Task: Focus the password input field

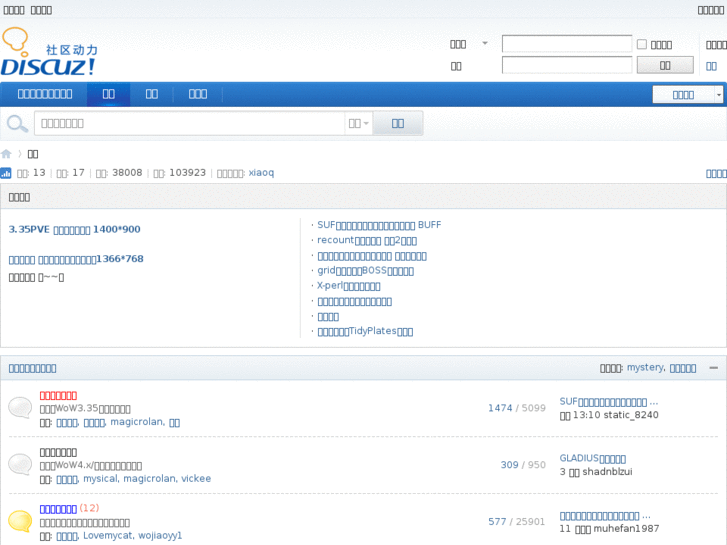Action: [567, 65]
